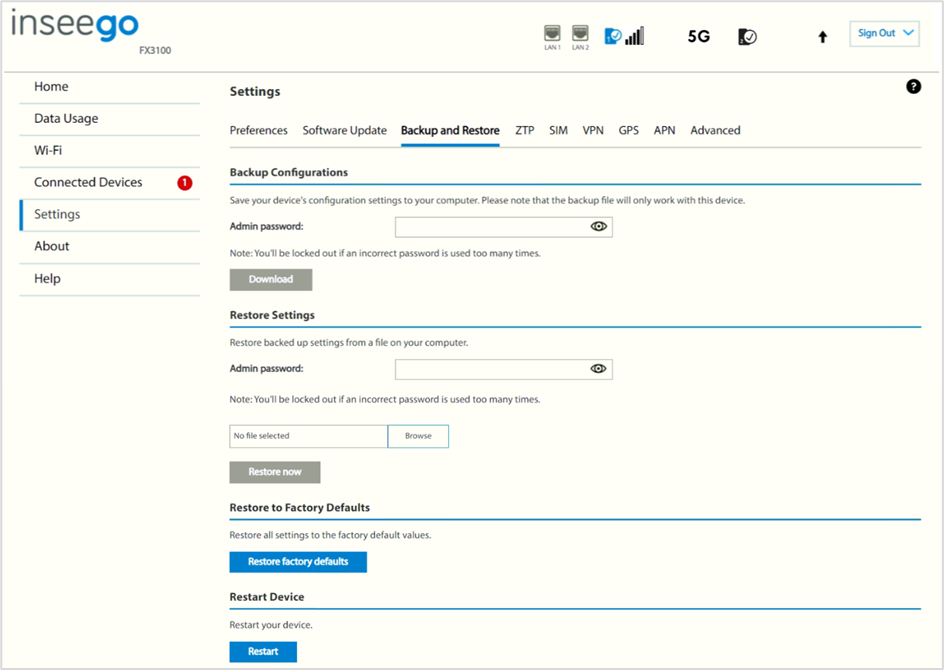Click the Restart Device heading
The height and width of the screenshot is (670, 944).
[267, 597]
